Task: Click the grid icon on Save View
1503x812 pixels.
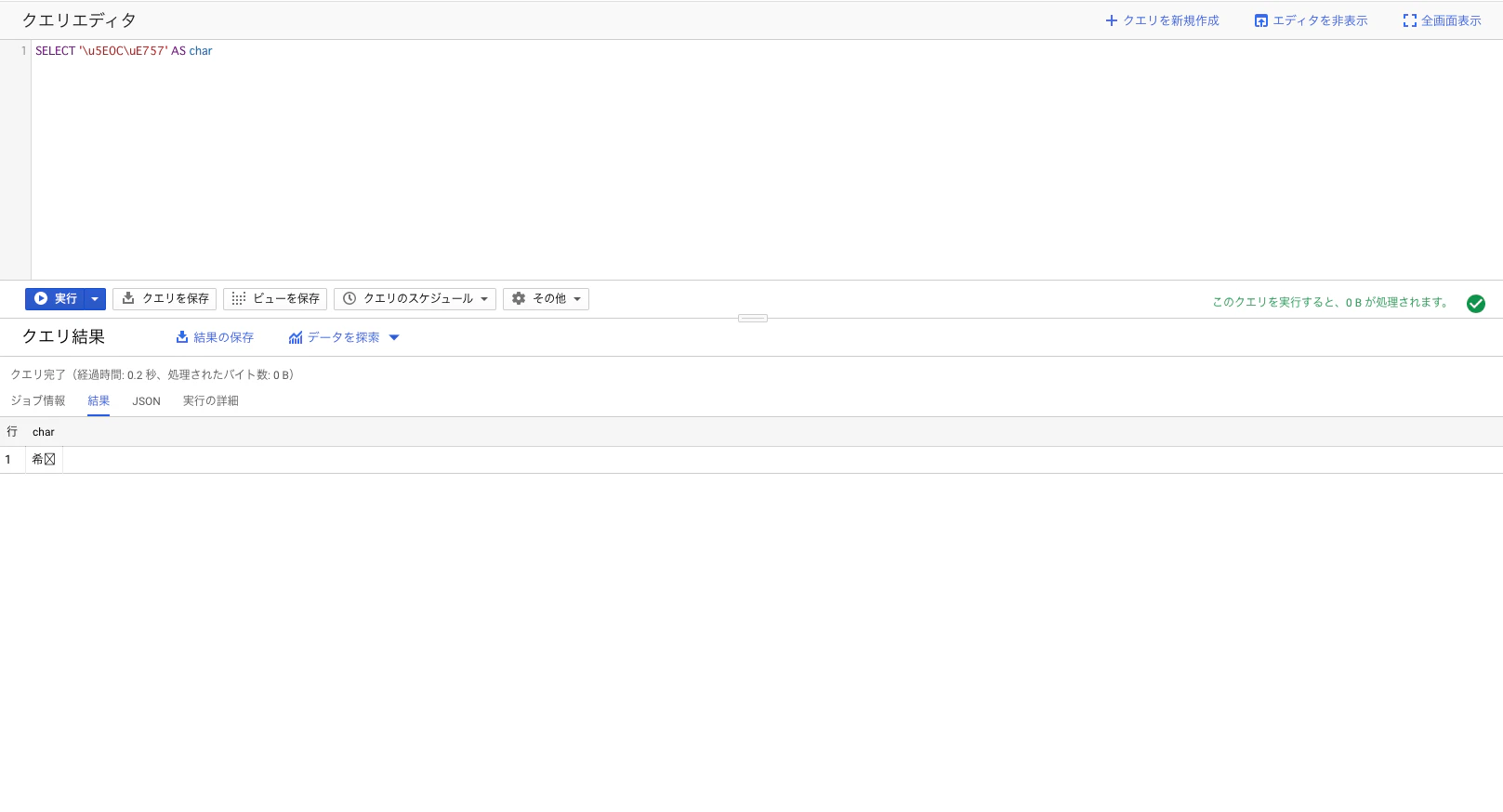Action: click(x=239, y=298)
